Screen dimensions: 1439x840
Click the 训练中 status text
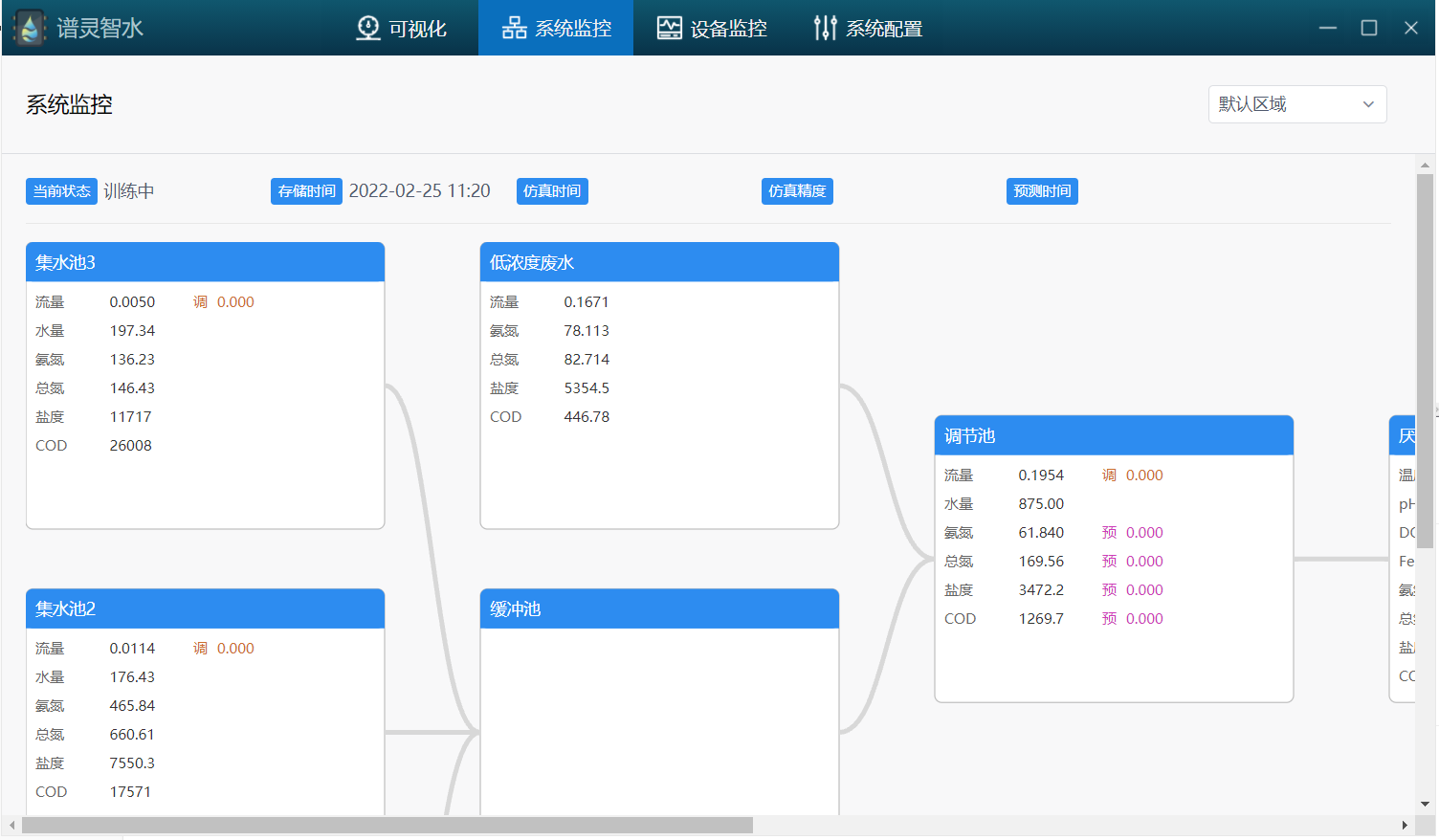[129, 191]
